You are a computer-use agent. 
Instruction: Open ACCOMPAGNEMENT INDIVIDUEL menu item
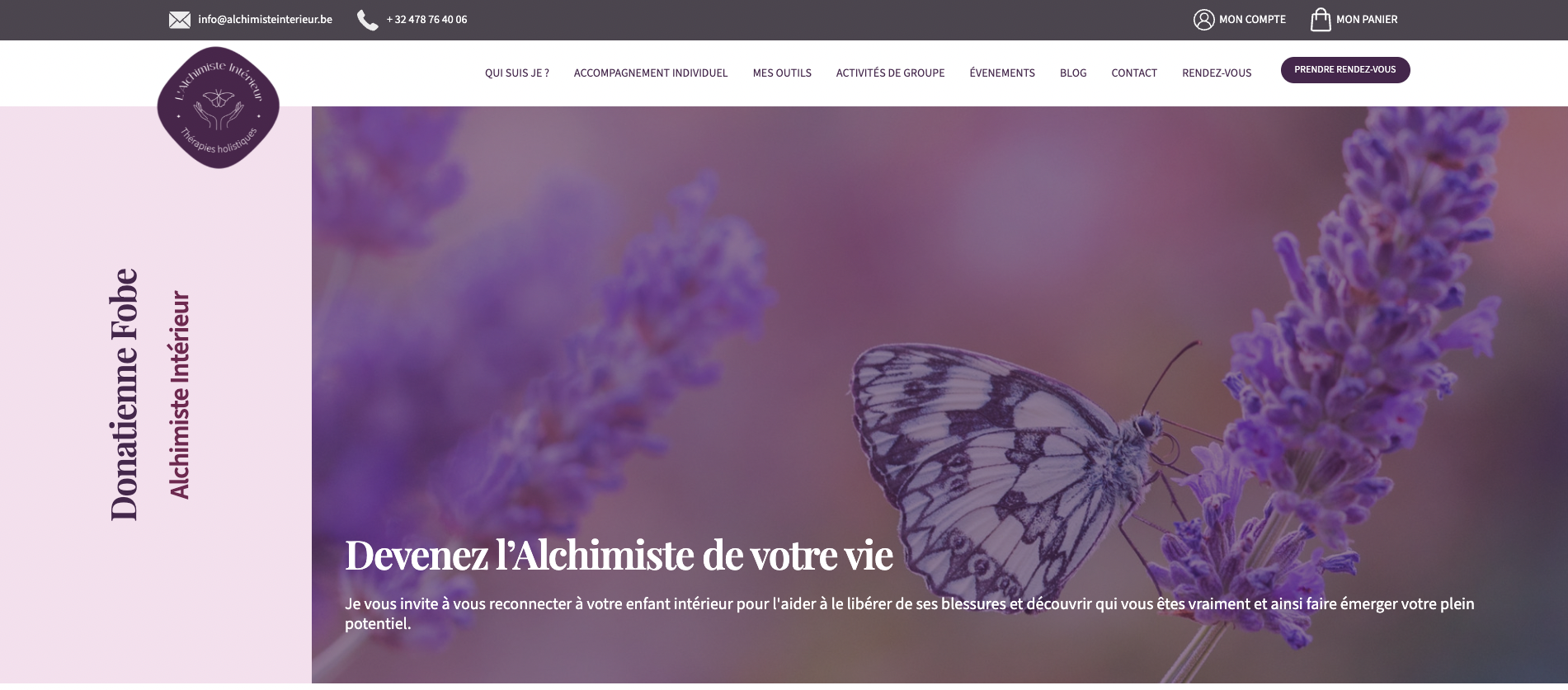[651, 73]
